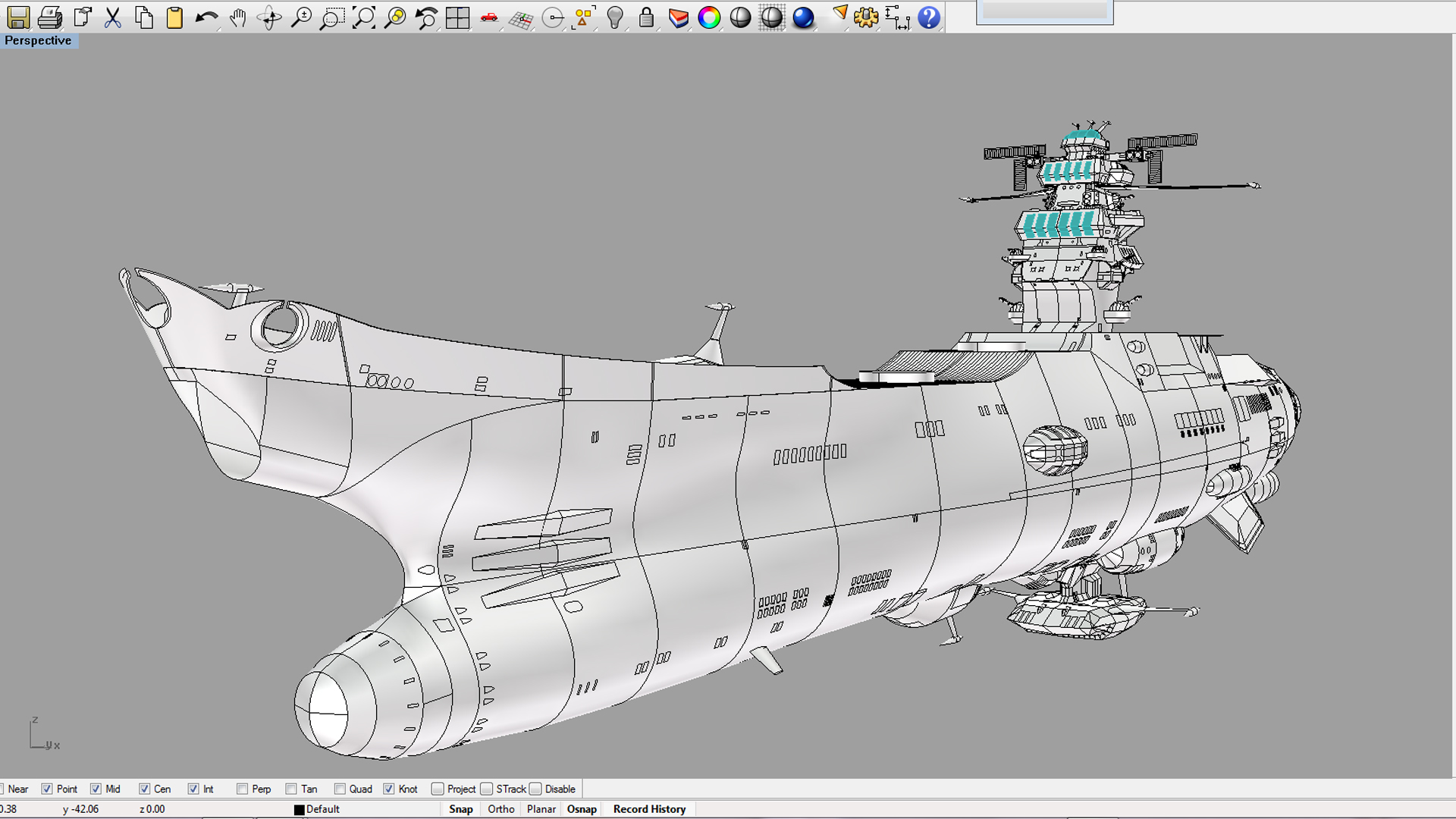Screen dimensions: 1456x819
Task: Switch to shaded viewport sphere icon
Action: 740,17
